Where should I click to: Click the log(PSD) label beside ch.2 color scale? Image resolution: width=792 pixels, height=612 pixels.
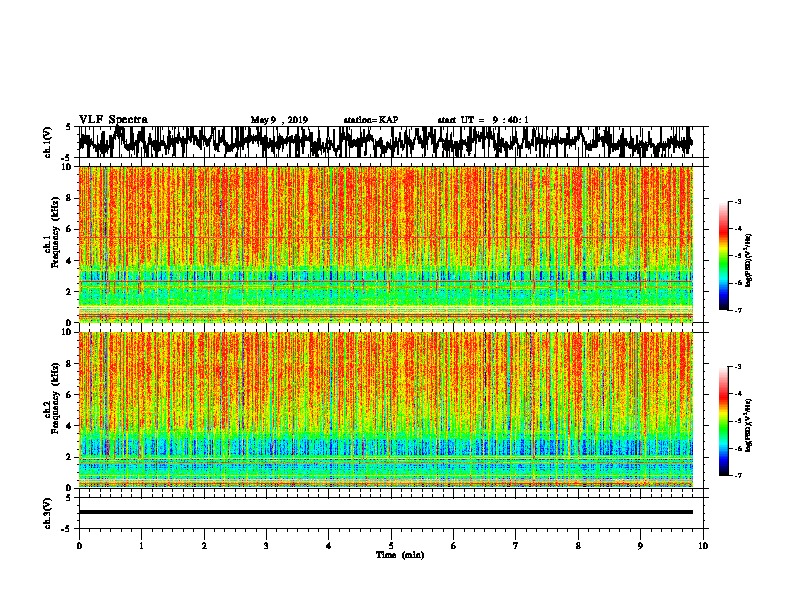pyautogui.click(x=748, y=425)
